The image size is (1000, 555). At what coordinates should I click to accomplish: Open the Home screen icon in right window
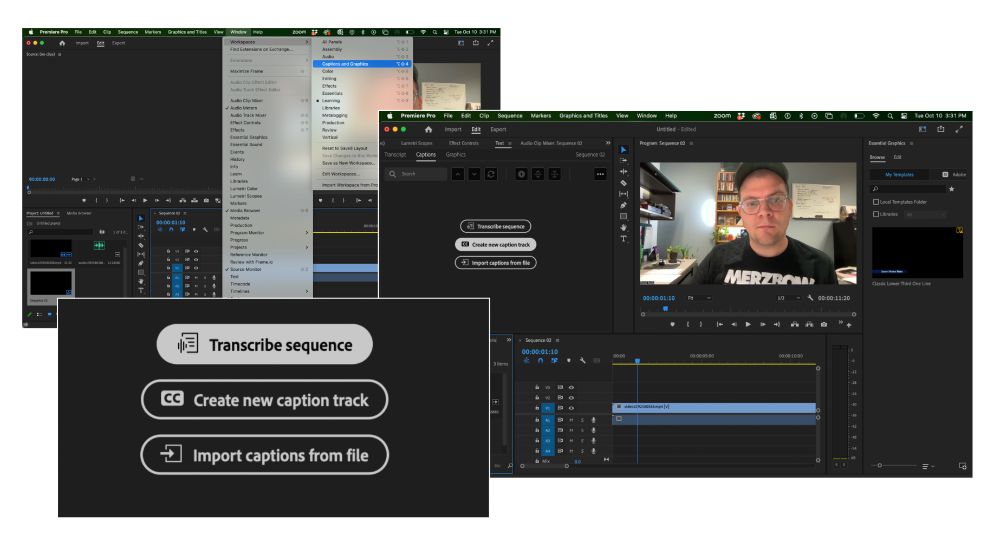point(429,130)
